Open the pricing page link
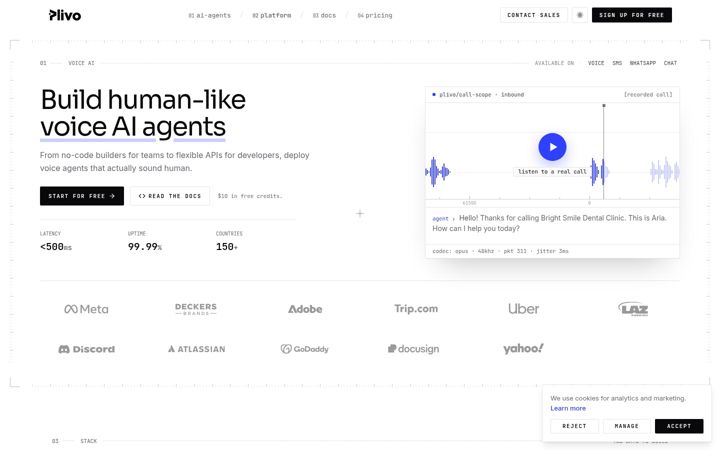This screenshot has height=450, width=720. pos(375,16)
